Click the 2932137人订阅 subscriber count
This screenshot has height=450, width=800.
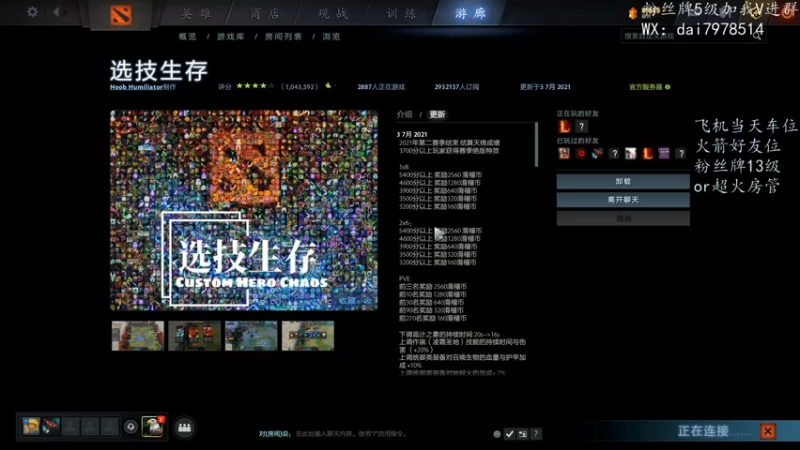pyautogui.click(x=457, y=87)
